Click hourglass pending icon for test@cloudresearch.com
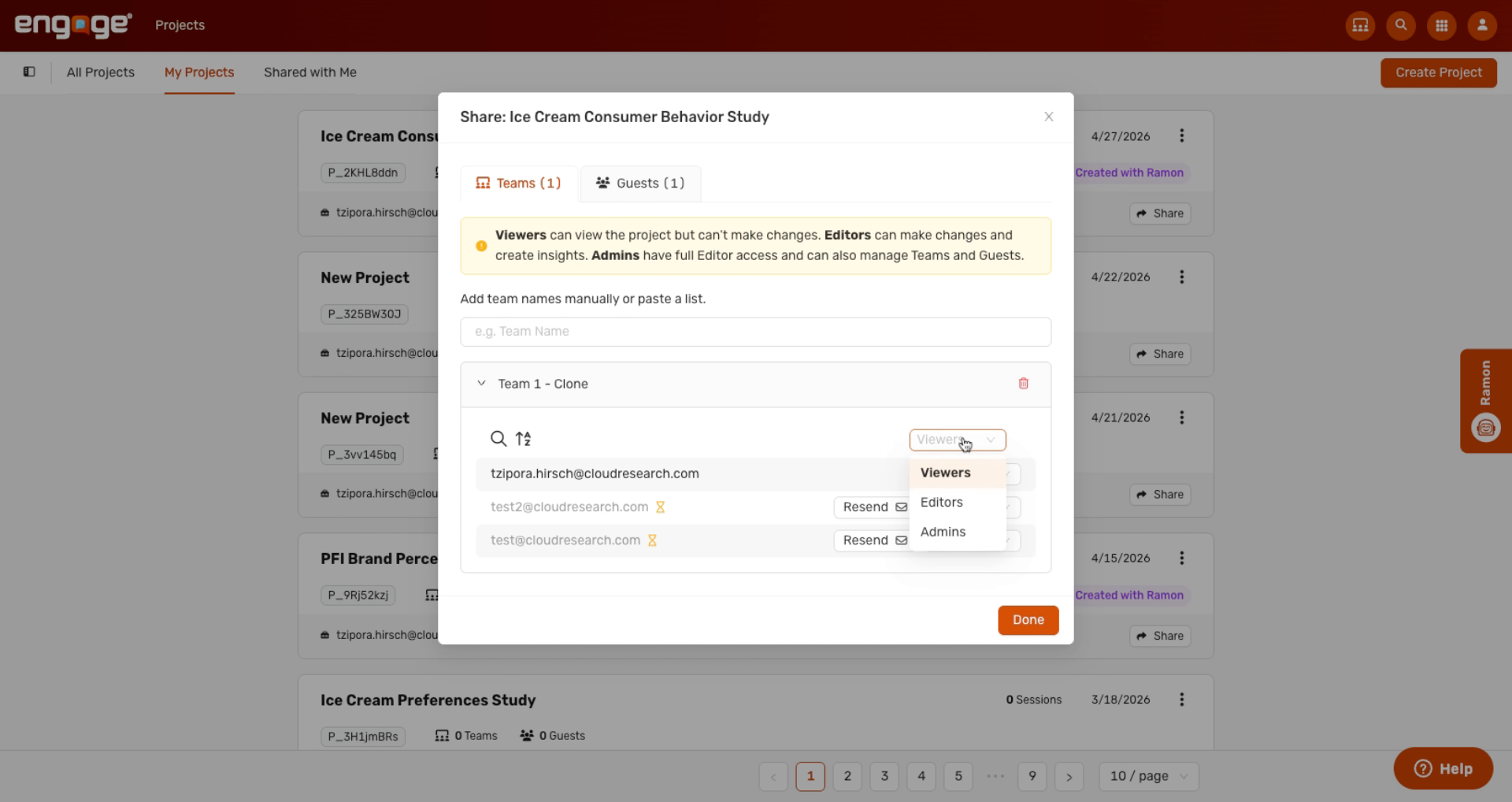The width and height of the screenshot is (1512, 802). 652,540
